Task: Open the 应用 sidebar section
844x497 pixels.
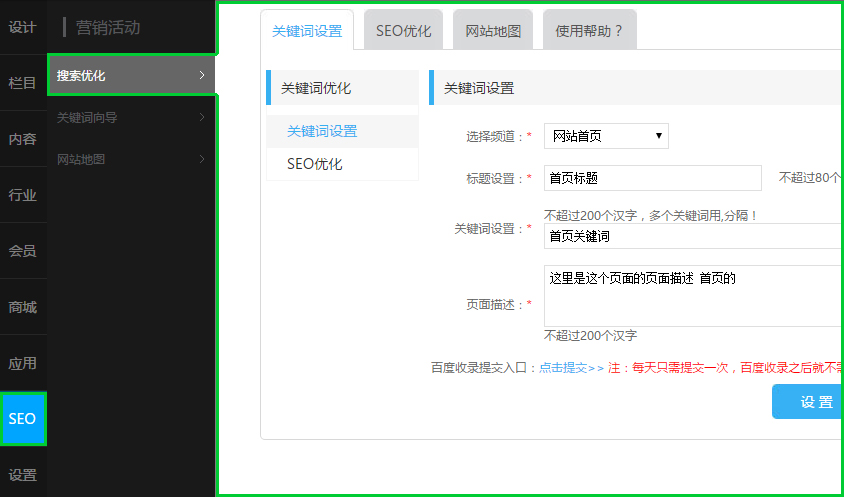Action: [x=22, y=363]
